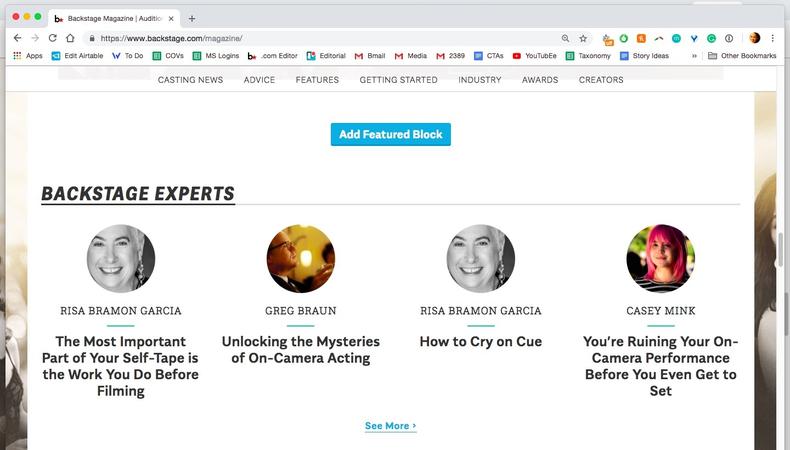Open the Creators nav item
The image size is (790, 450).
pos(601,80)
